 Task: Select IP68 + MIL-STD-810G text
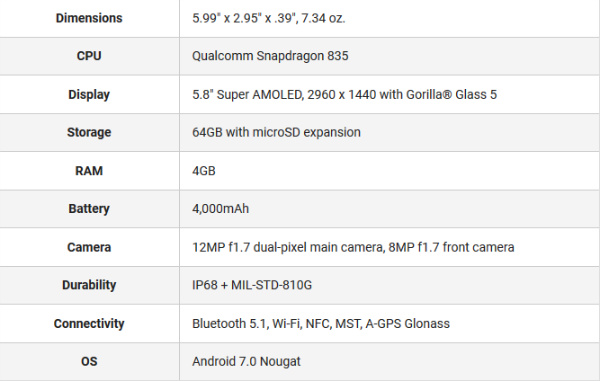point(252,285)
